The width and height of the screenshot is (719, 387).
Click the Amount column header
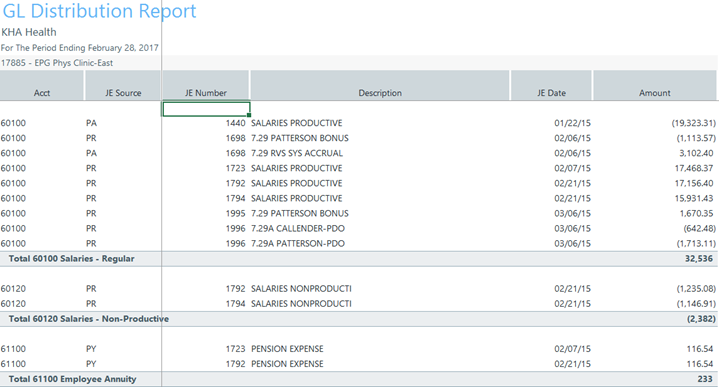[655, 85]
